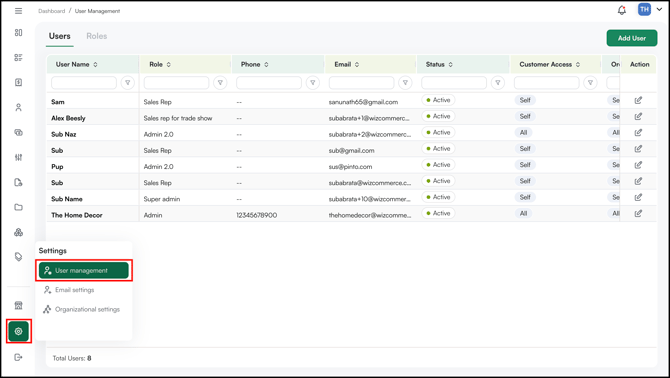Click the Status filter input
The width and height of the screenshot is (670, 378).
[454, 82]
